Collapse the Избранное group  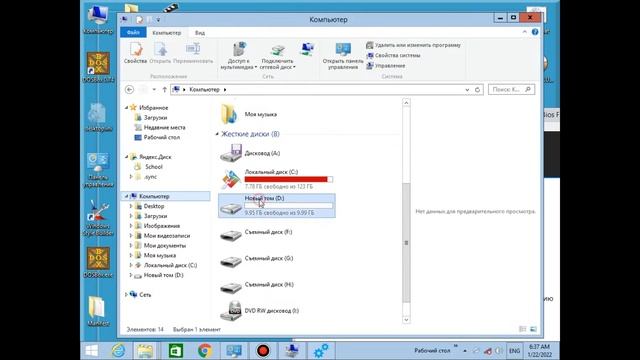coord(127,108)
